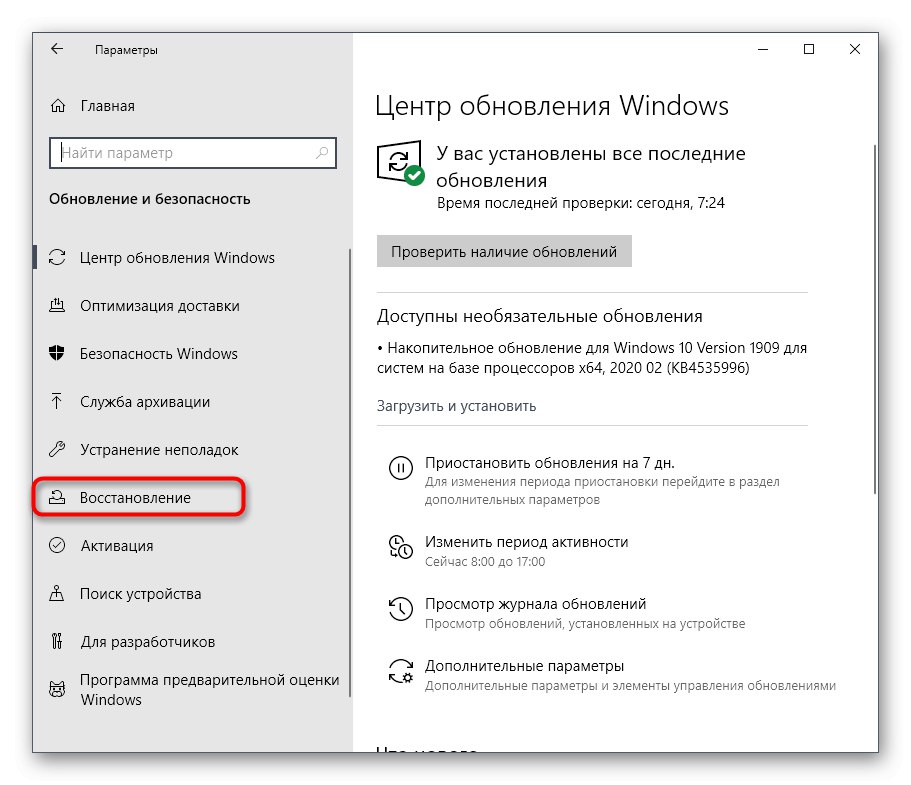The image size is (911, 785).
Task: Click the magnifier icon in search box
Action: (x=322, y=153)
